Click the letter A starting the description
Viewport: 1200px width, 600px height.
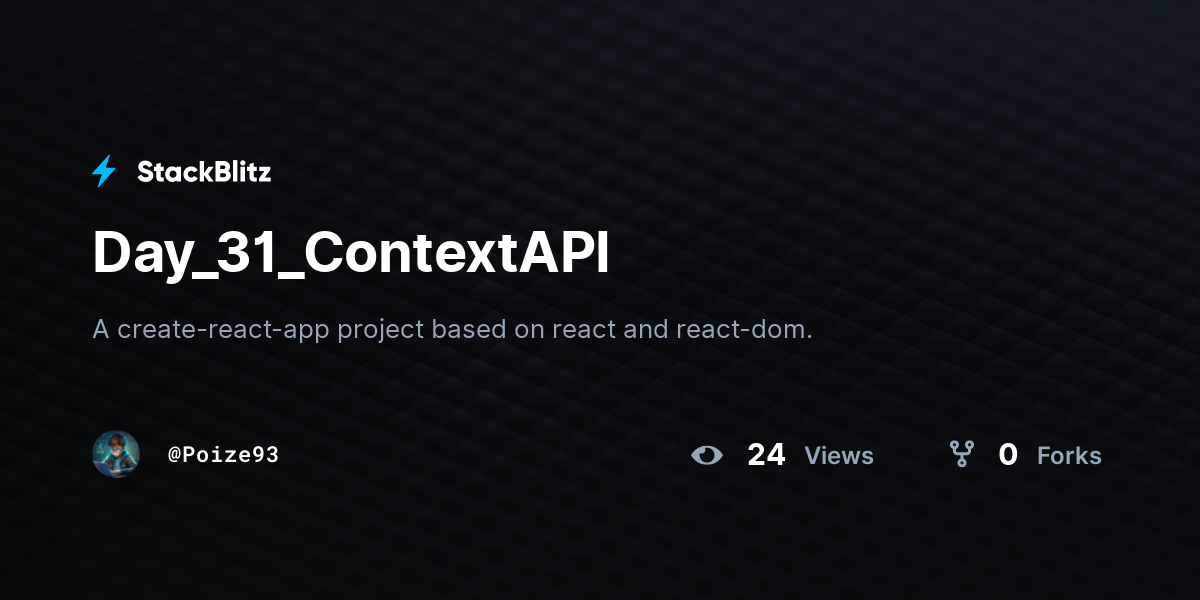[x=101, y=329]
